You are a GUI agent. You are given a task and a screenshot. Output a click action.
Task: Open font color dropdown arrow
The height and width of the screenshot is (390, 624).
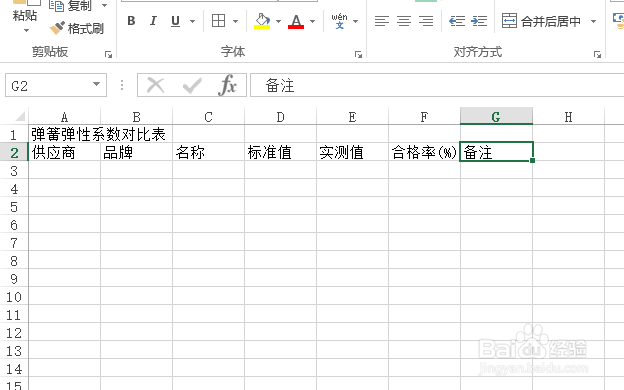[312, 21]
